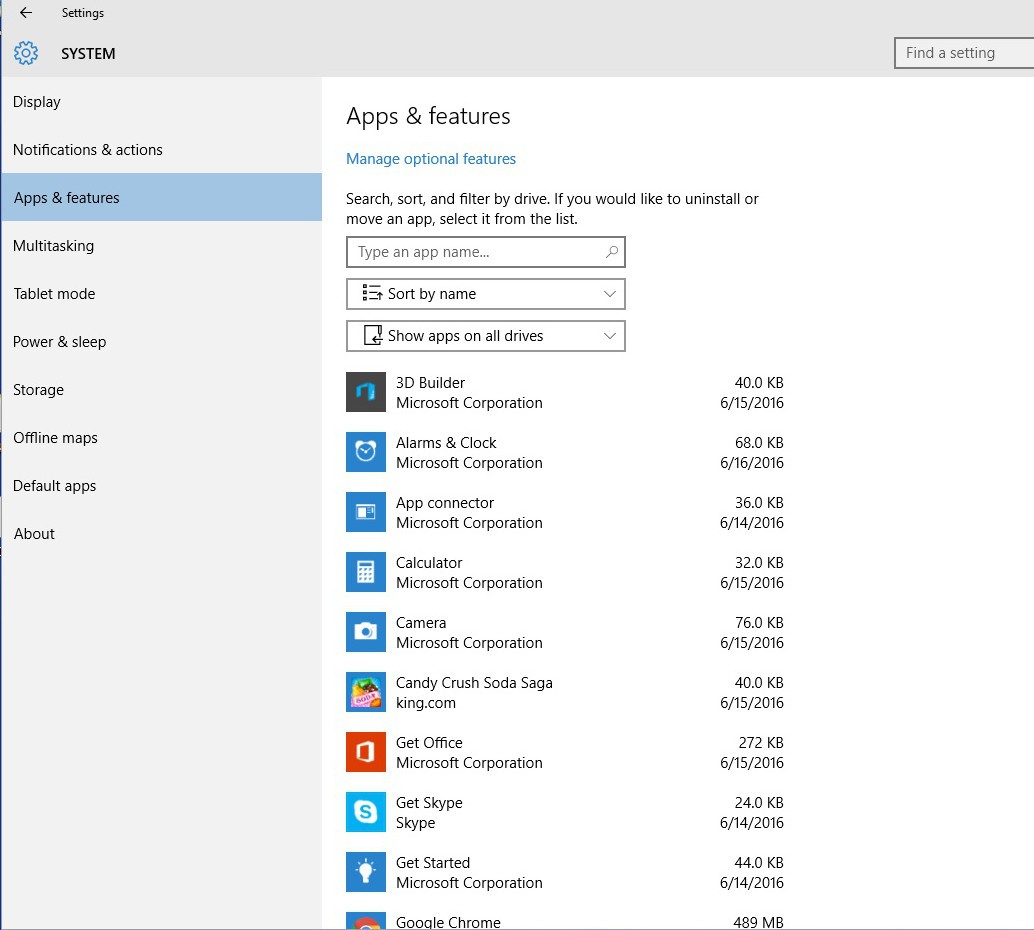This screenshot has height=930, width=1034.
Task: Open Storage settings
Action: (162, 390)
